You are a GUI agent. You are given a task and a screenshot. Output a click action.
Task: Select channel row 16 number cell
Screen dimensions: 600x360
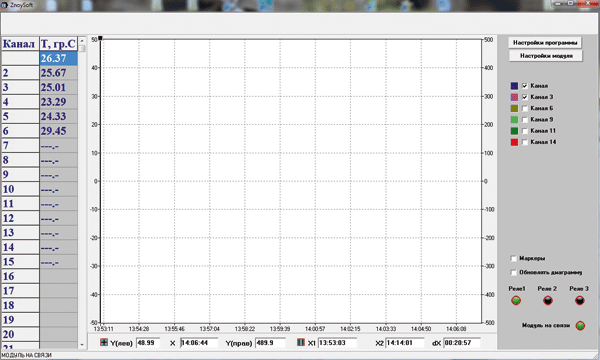click(20, 276)
